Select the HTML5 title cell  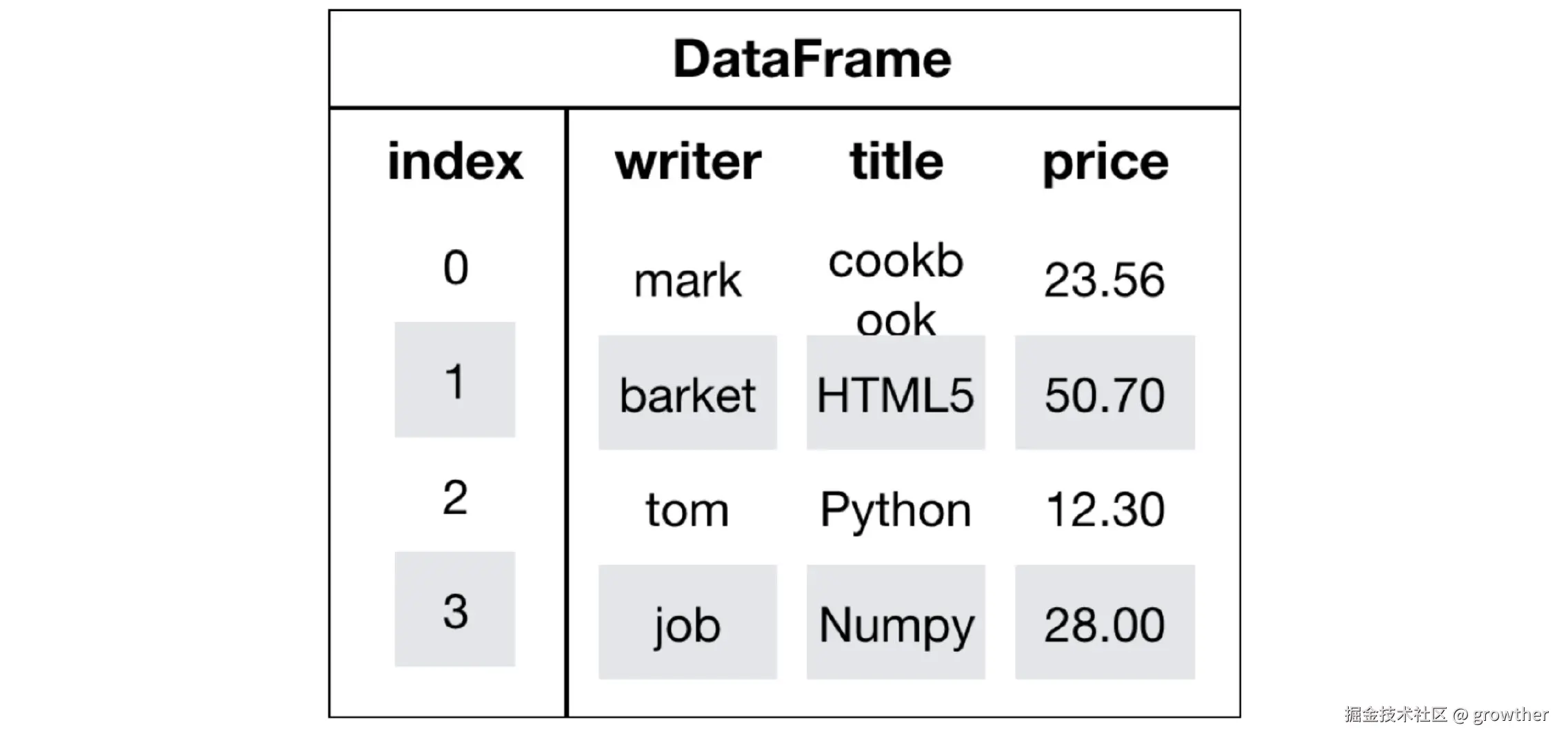click(896, 394)
